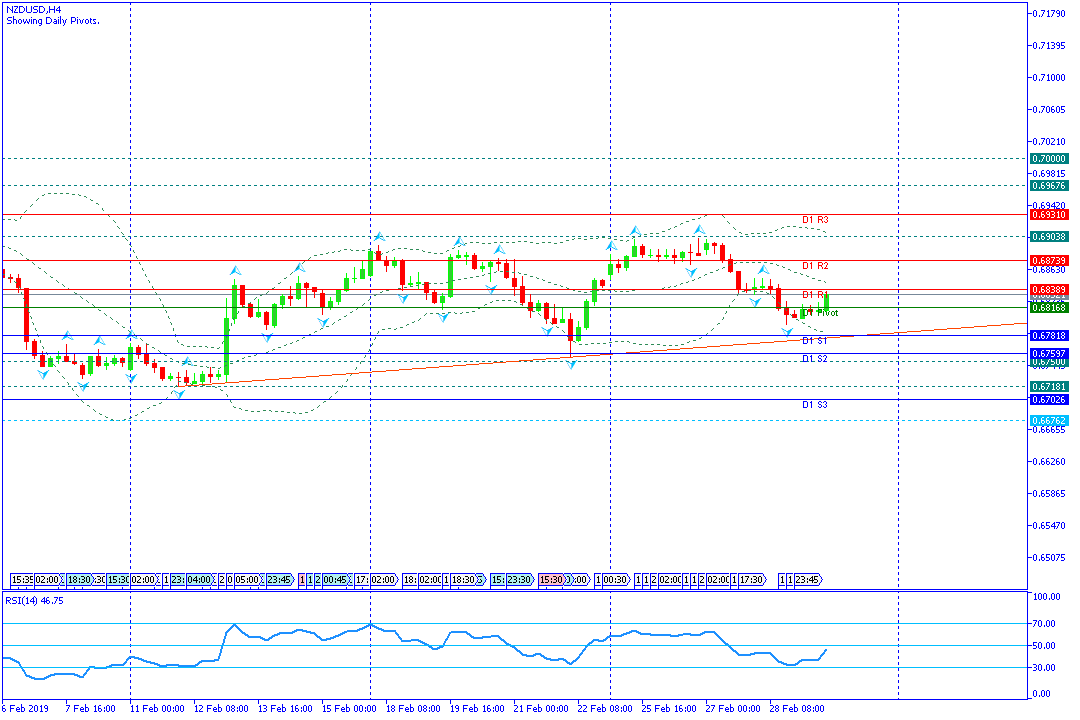This screenshot has width=1080, height=720.
Task: Click the pink 15:30 news event marker
Action: [550, 579]
